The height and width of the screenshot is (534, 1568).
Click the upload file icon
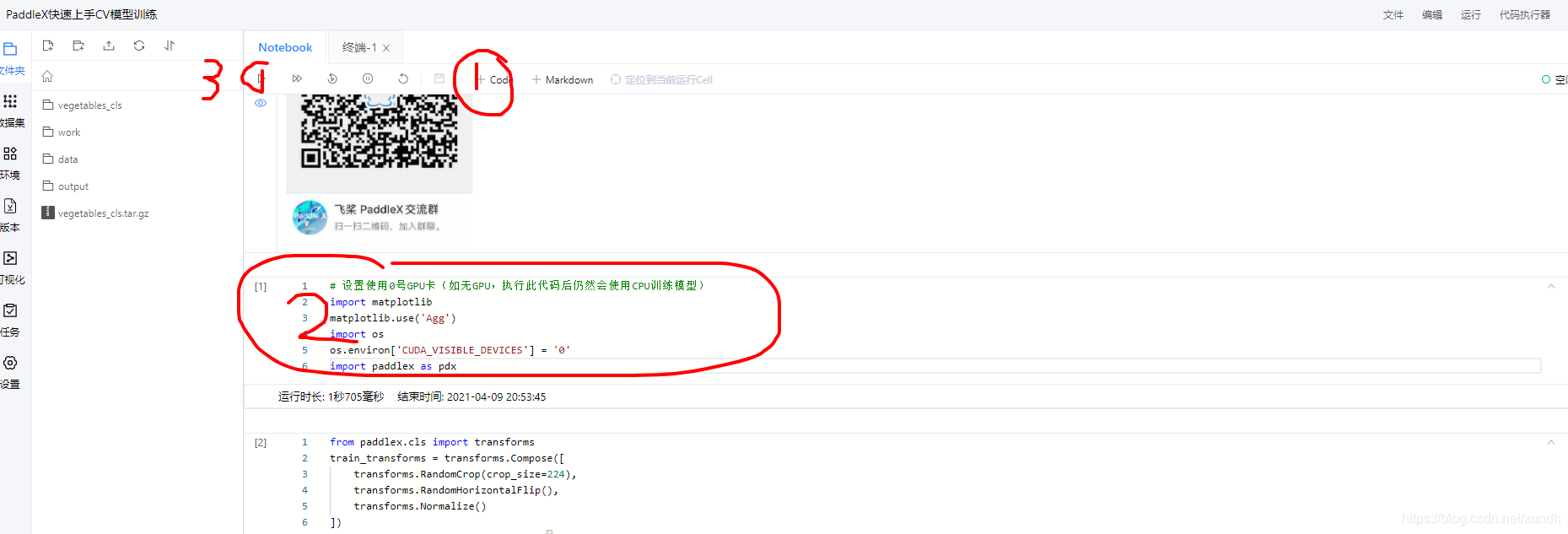coord(109,46)
